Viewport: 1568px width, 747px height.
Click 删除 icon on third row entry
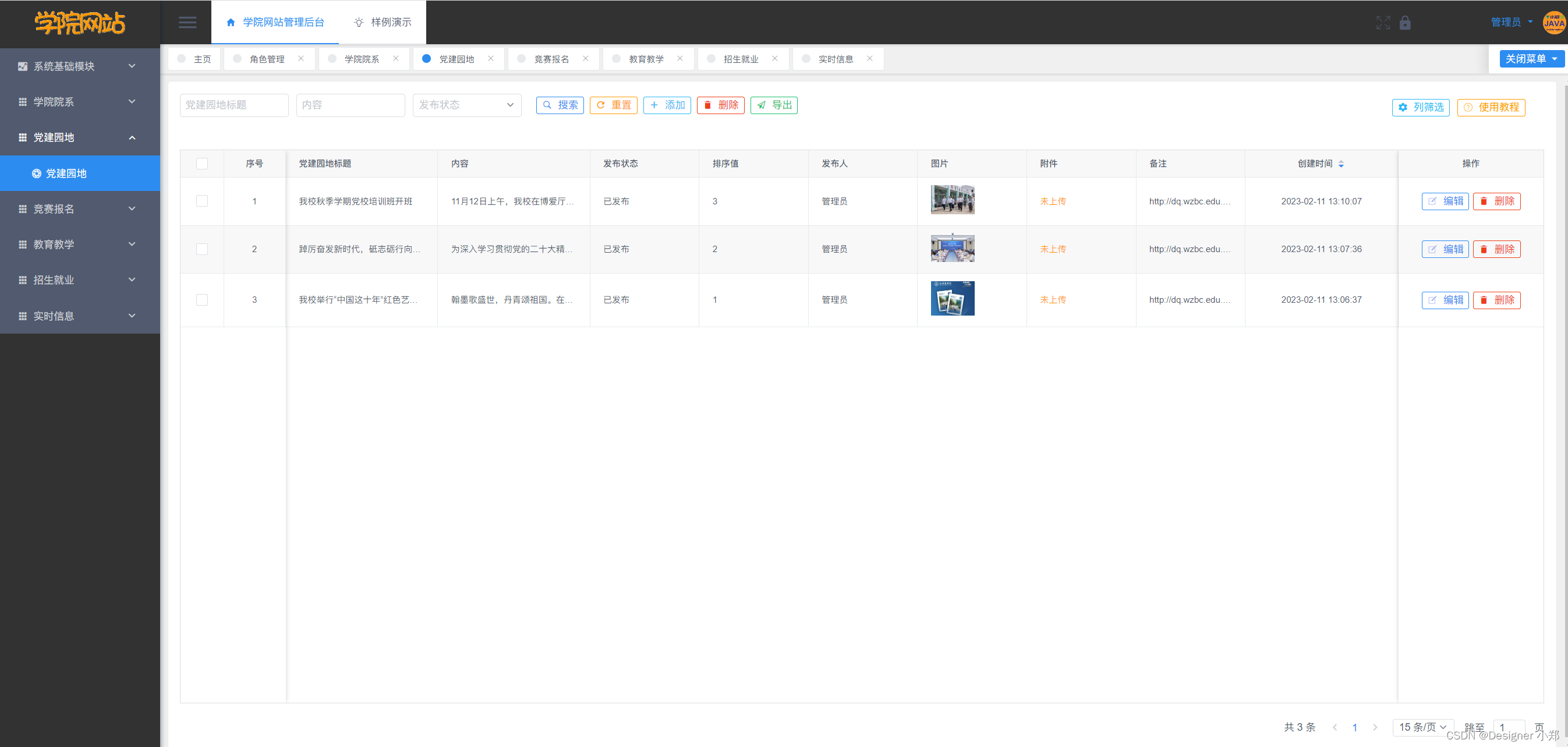1497,298
